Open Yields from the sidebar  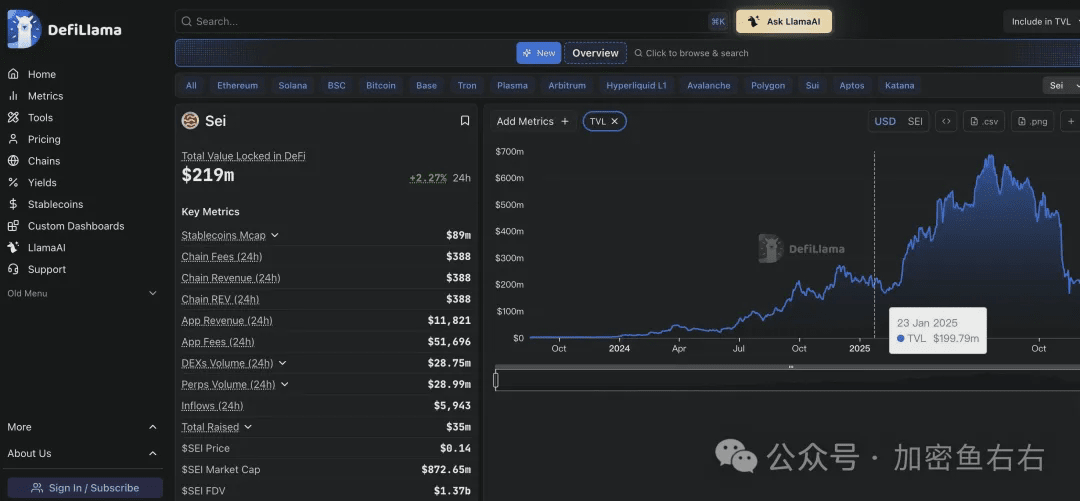pyautogui.click(x=42, y=183)
